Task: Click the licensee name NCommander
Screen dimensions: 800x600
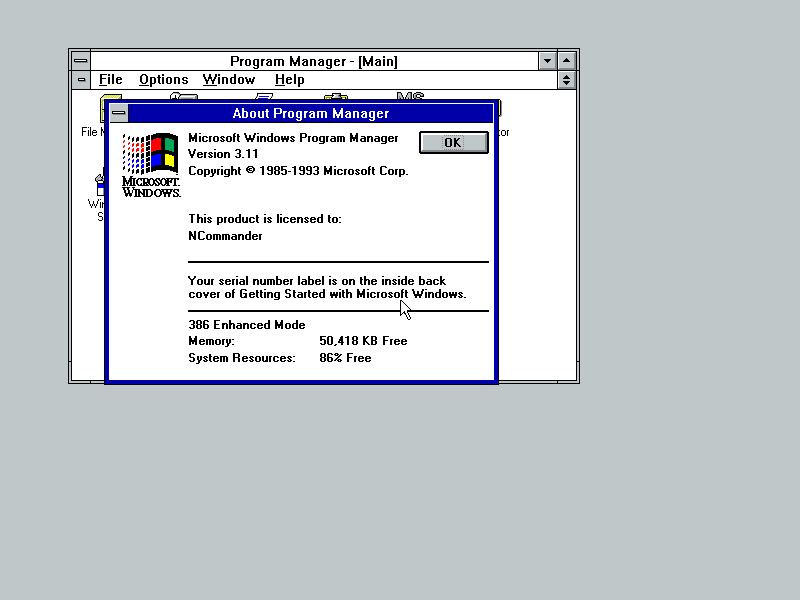Action: [225, 236]
